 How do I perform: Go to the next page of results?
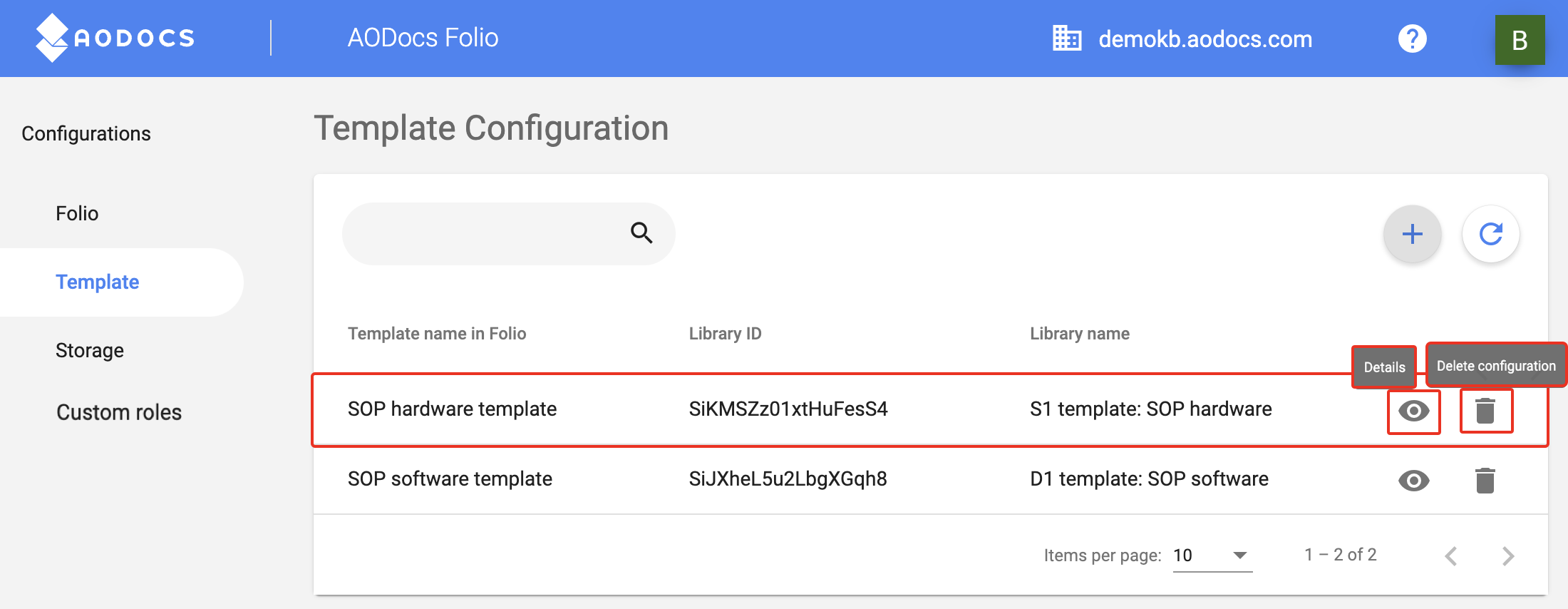coord(1507,556)
